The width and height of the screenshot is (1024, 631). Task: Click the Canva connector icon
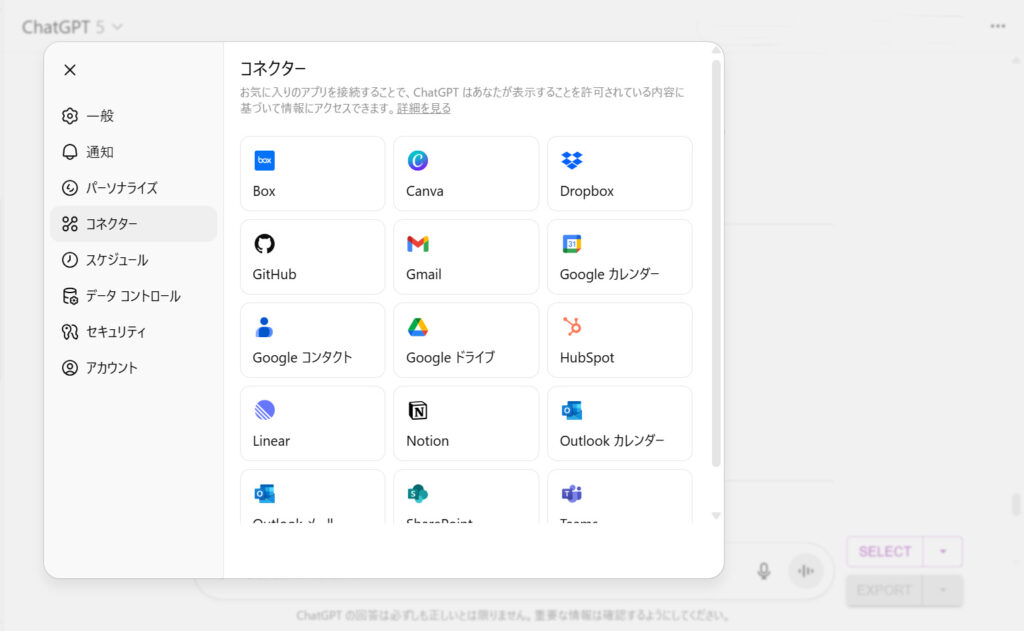[418, 160]
